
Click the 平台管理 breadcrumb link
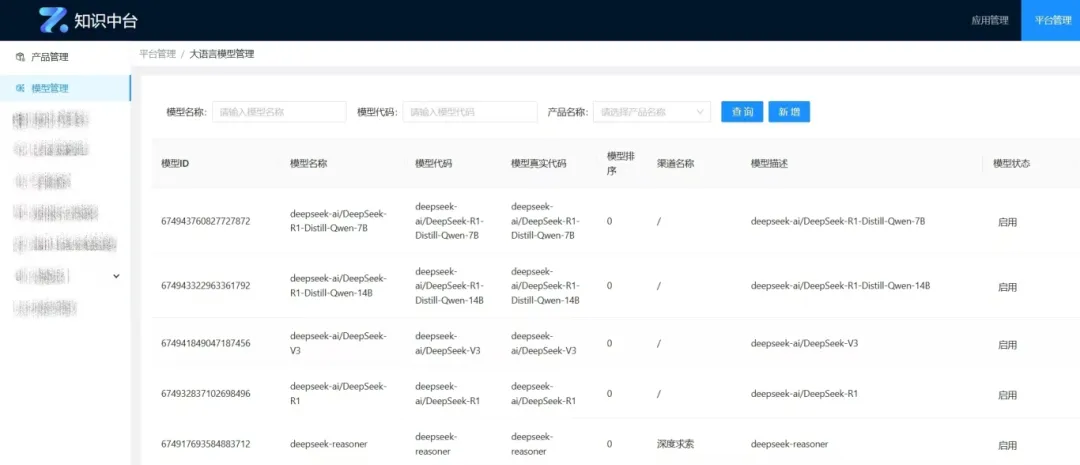[x=158, y=54]
